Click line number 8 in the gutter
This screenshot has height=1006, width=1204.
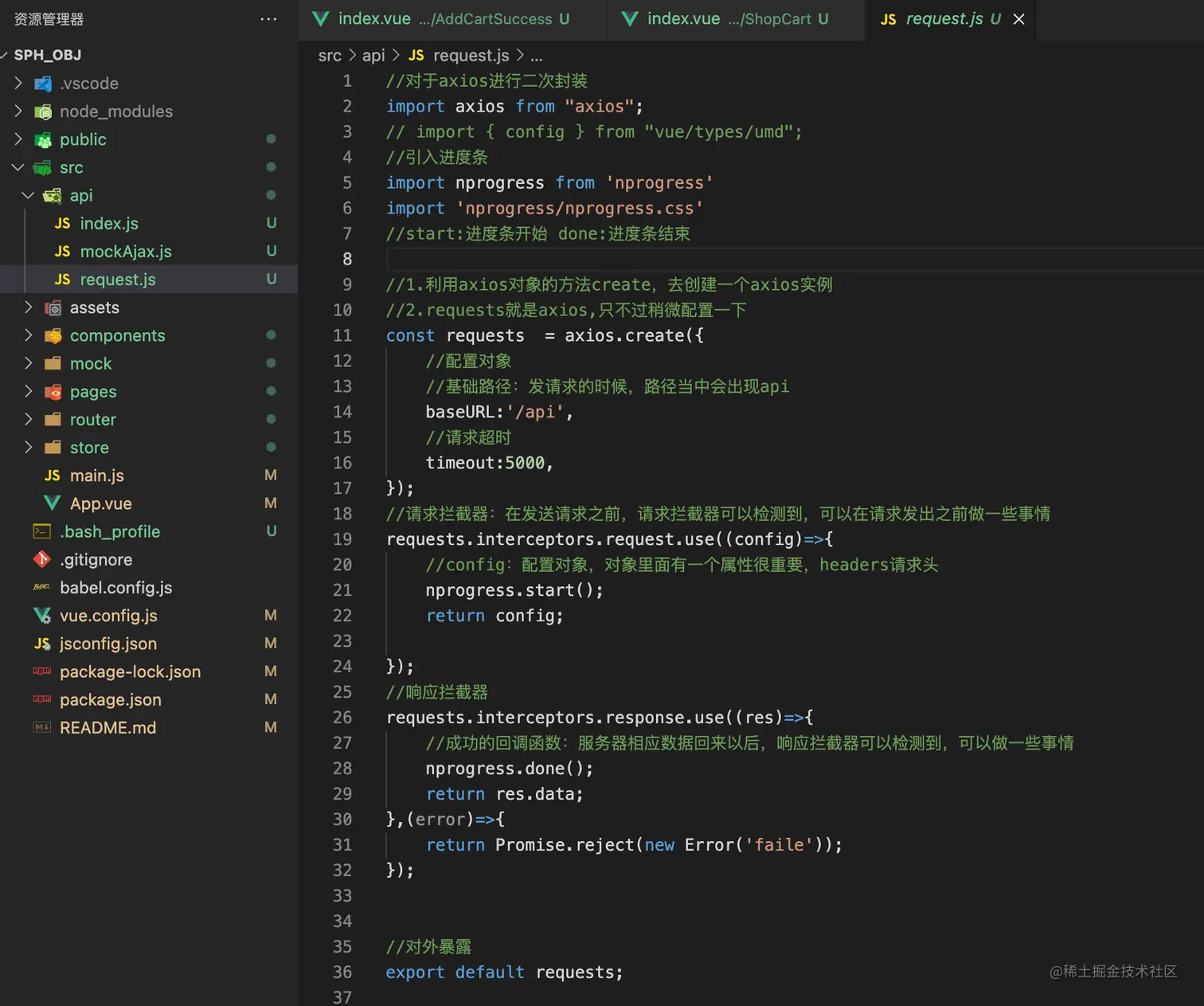tap(347, 259)
